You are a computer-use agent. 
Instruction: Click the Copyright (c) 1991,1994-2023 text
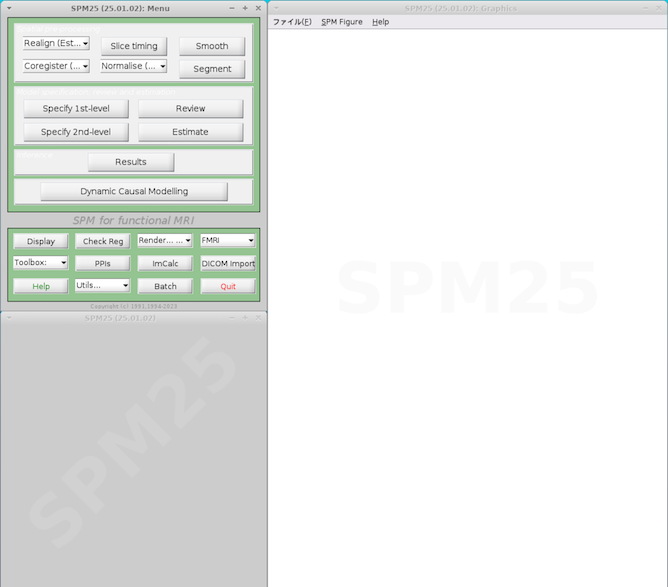coord(134,306)
